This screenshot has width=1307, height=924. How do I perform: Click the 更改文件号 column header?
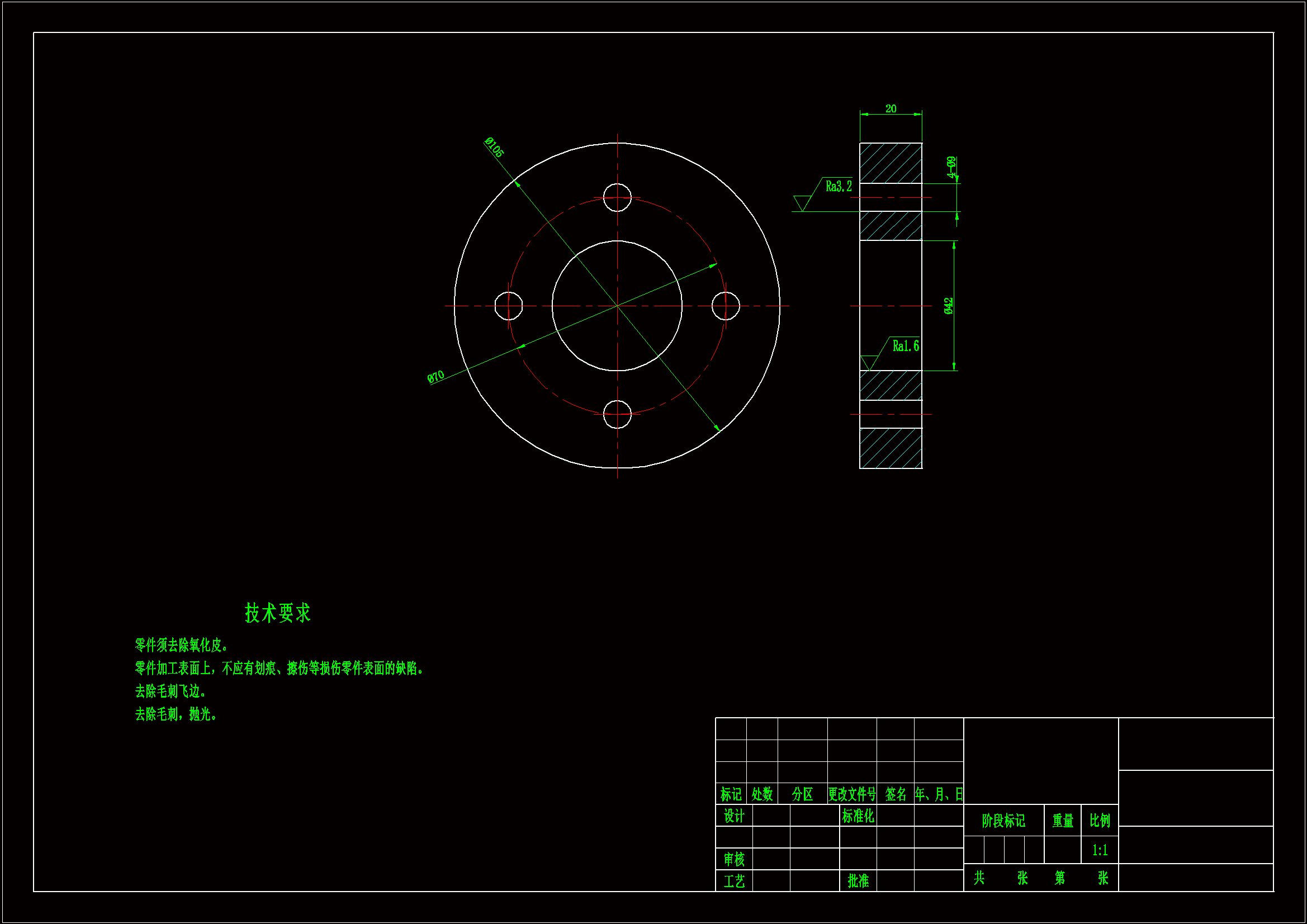(x=851, y=794)
